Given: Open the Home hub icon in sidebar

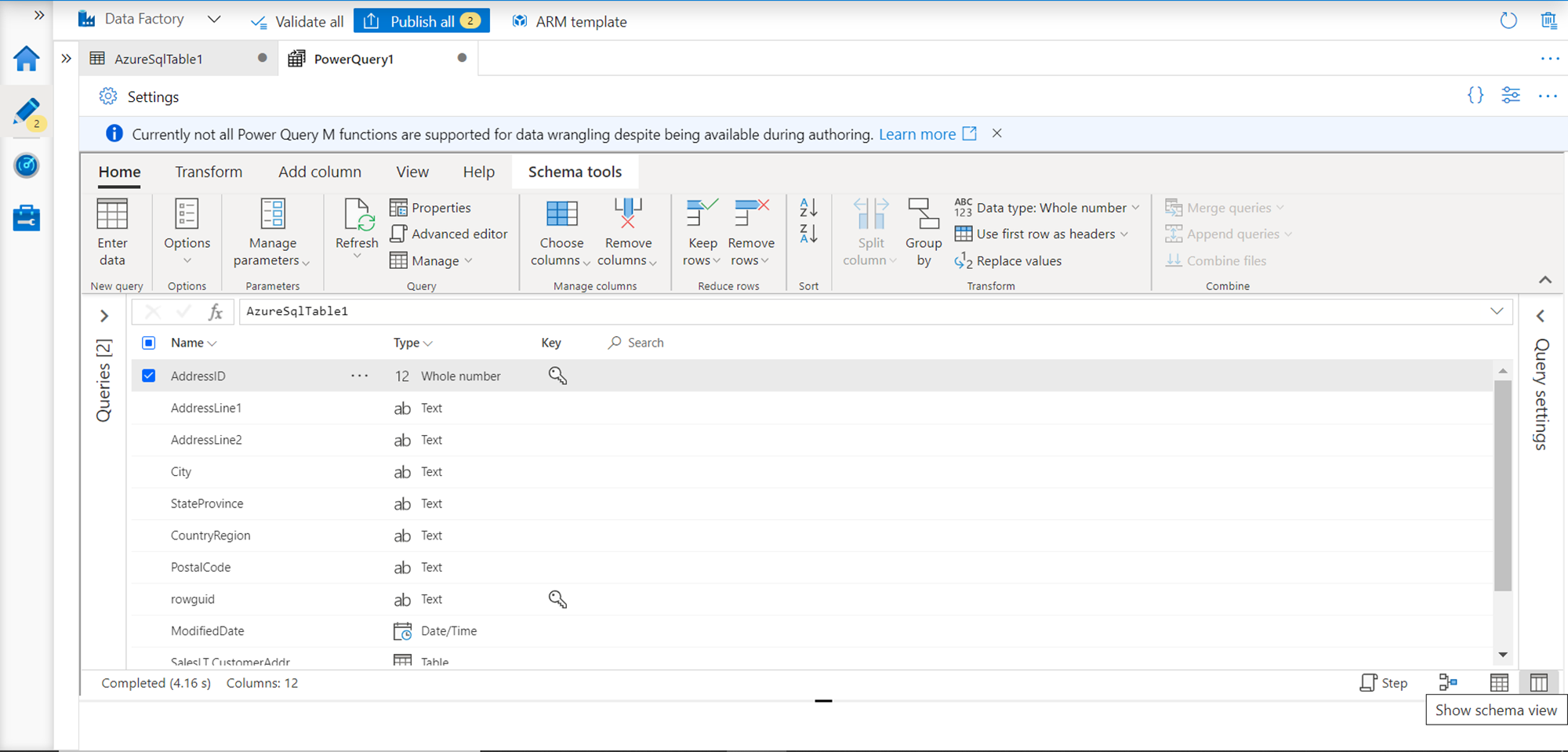Looking at the screenshot, I should click(26, 59).
